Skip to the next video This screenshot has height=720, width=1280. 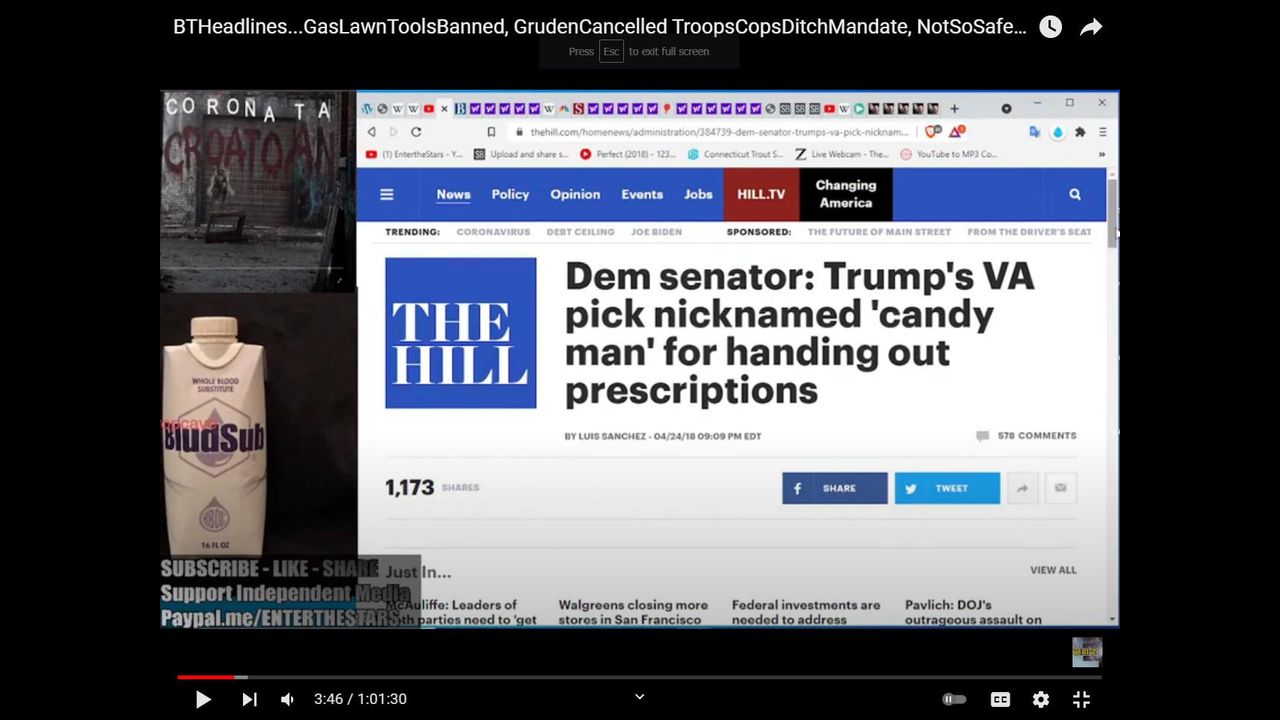[x=249, y=700]
